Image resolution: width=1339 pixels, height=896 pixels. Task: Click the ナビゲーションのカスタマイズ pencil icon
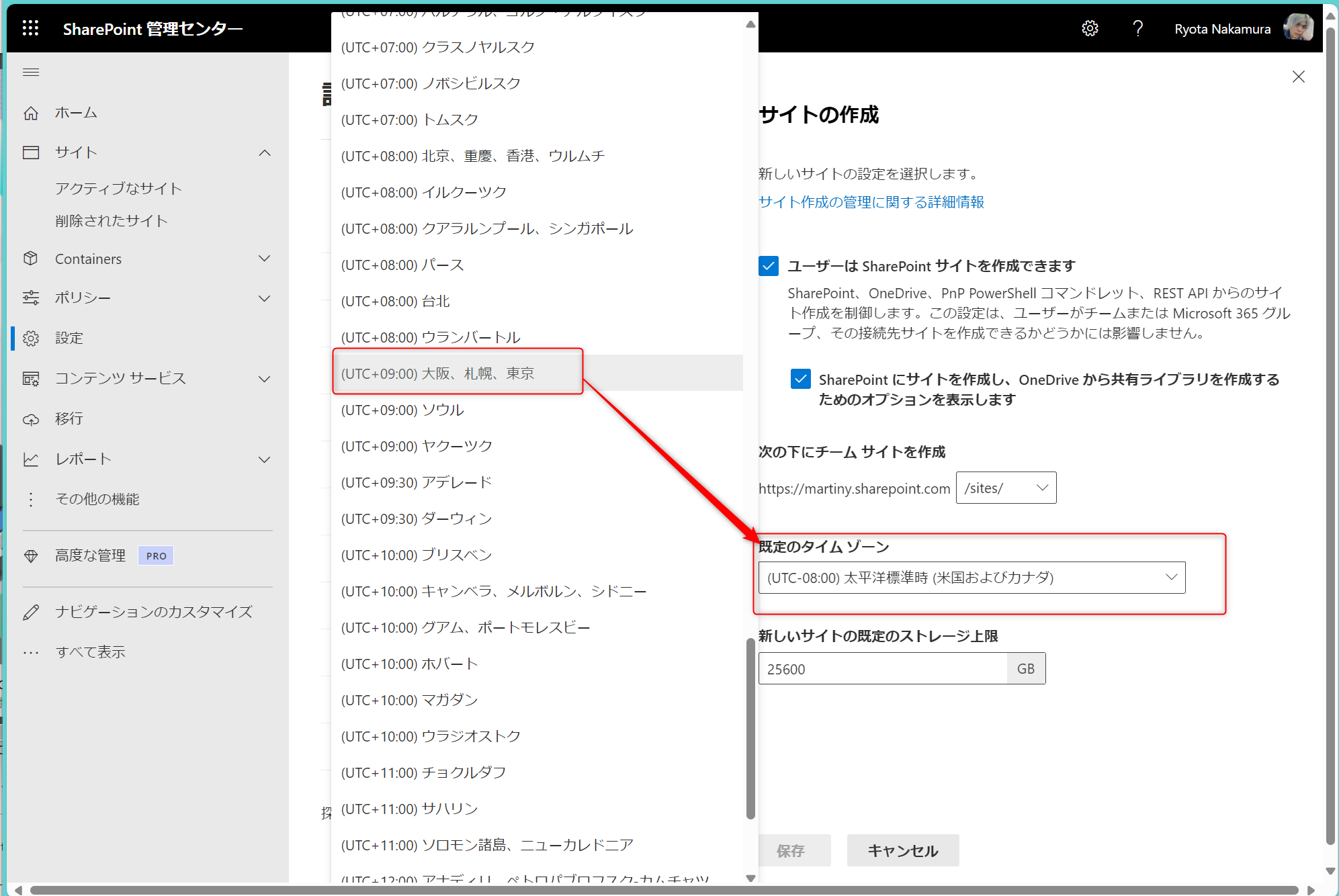click(31, 611)
